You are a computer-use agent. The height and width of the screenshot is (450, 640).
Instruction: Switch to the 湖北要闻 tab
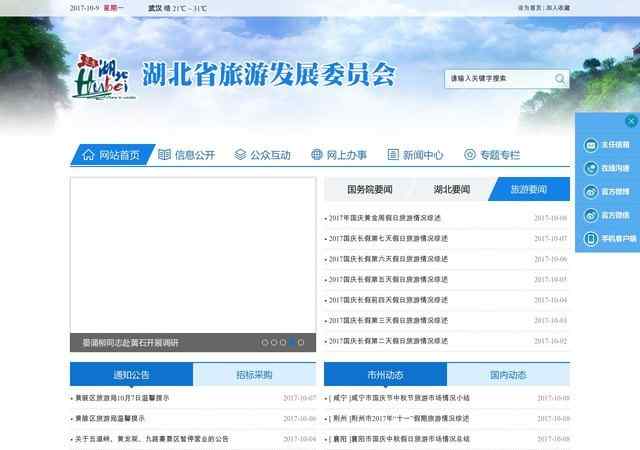tap(451, 189)
